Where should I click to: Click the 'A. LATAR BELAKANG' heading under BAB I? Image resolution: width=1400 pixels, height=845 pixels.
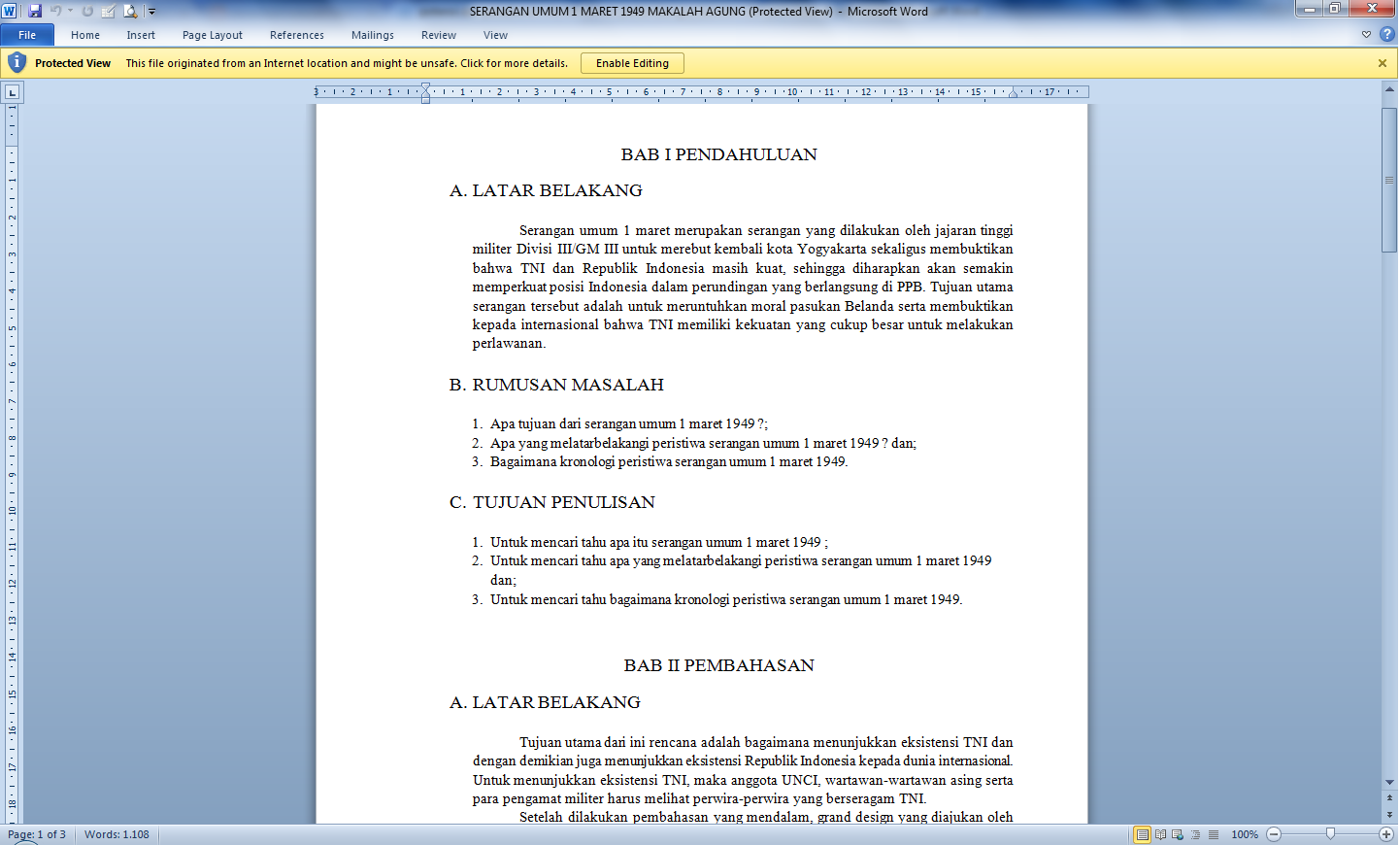(546, 190)
